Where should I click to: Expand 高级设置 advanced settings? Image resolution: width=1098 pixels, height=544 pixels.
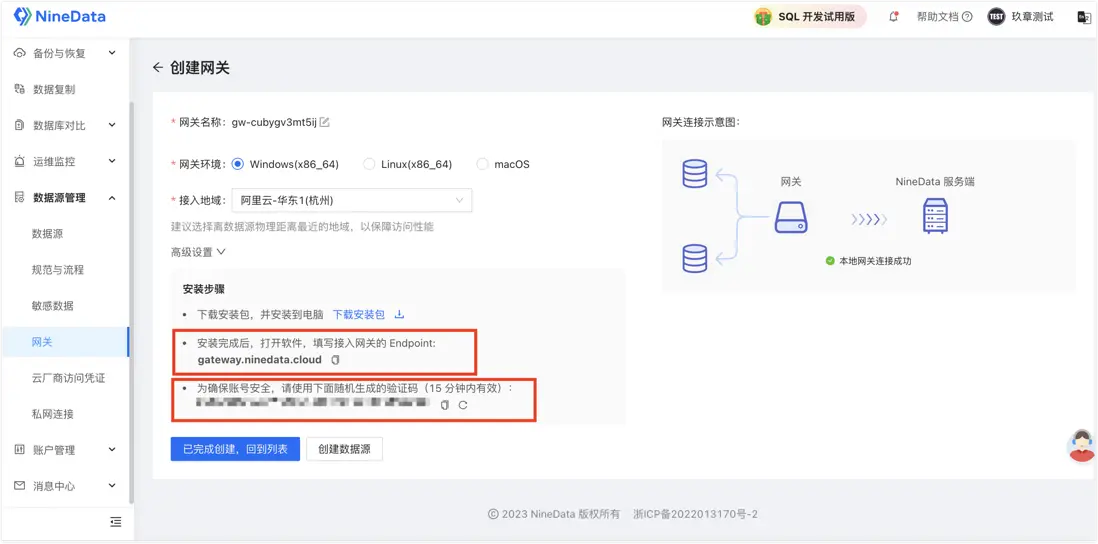pos(198,251)
